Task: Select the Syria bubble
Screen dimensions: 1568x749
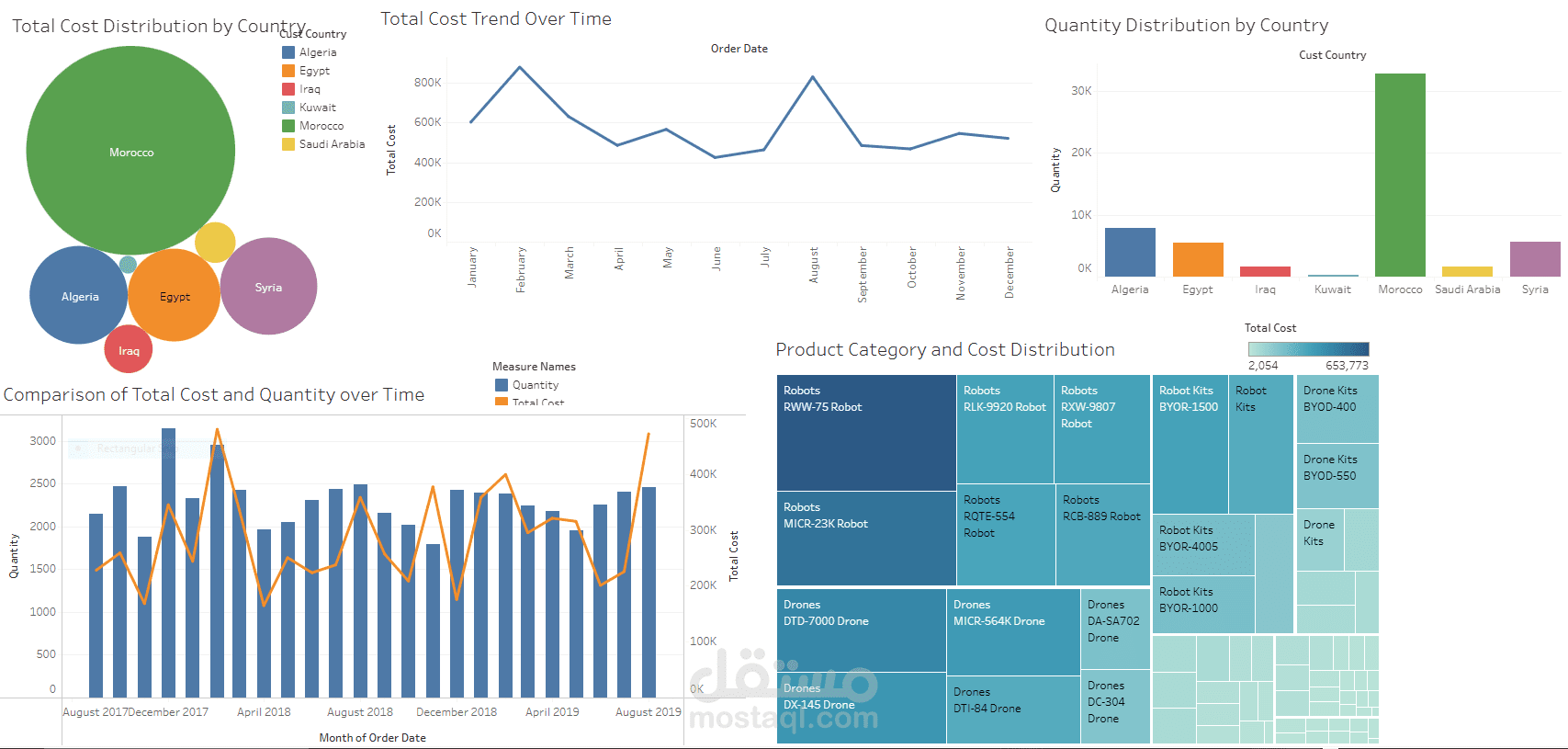Action: (x=268, y=286)
